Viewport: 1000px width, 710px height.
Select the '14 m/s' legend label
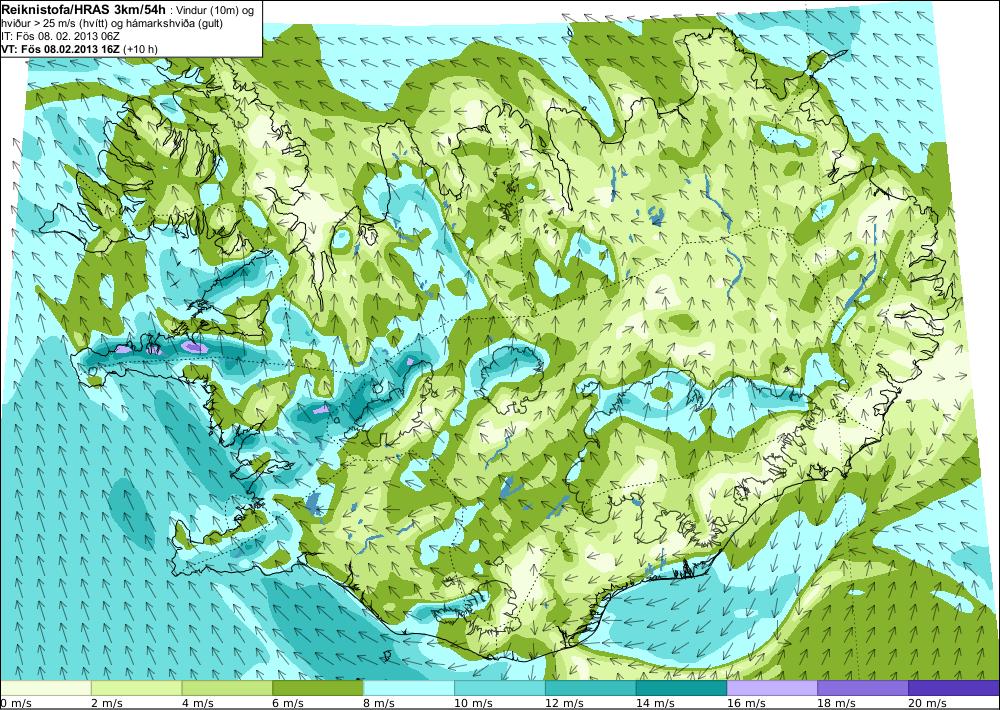pos(655,703)
